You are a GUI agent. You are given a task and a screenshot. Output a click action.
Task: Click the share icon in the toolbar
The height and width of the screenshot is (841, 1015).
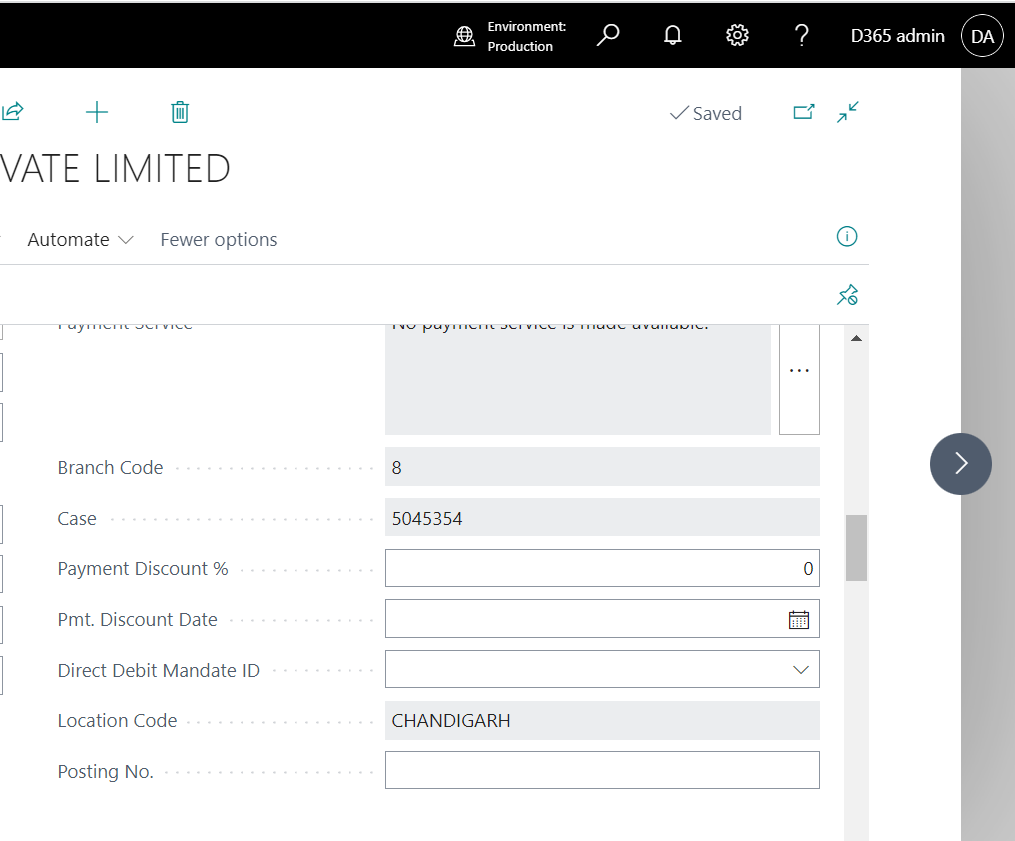tap(12, 111)
